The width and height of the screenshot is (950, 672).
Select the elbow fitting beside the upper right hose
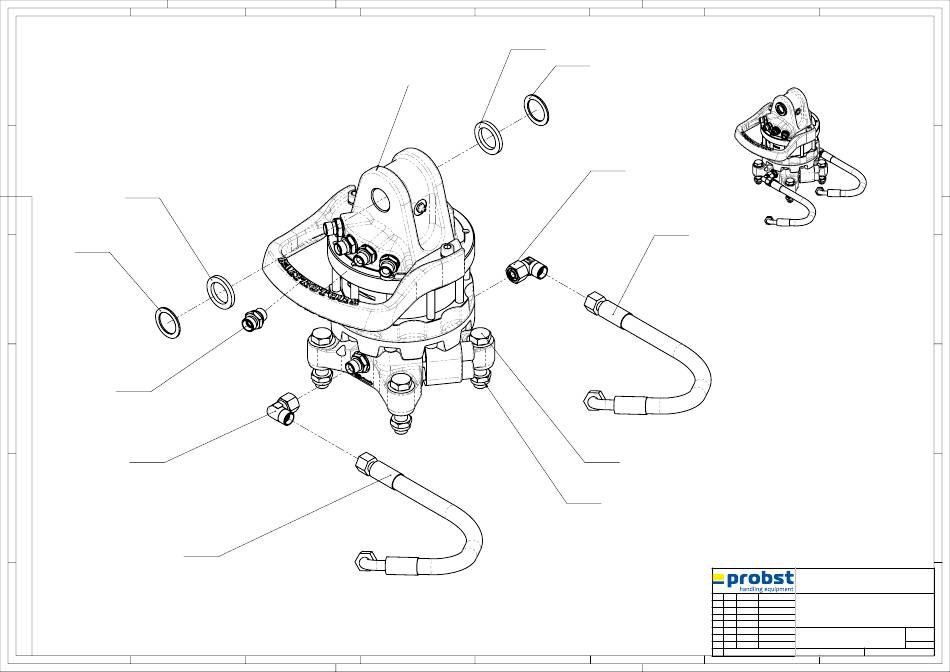tap(526, 268)
